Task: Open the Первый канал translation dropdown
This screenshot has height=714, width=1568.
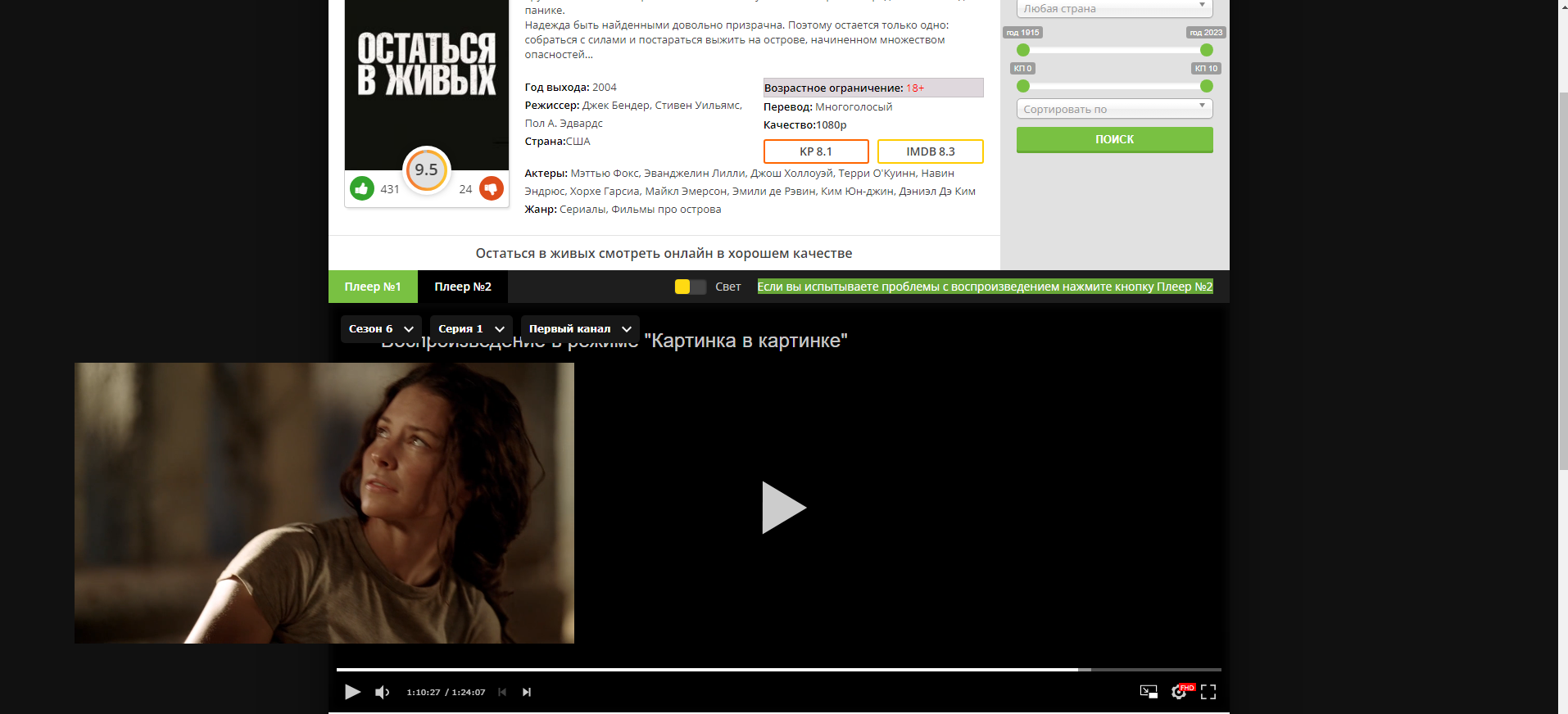Action: (x=580, y=328)
